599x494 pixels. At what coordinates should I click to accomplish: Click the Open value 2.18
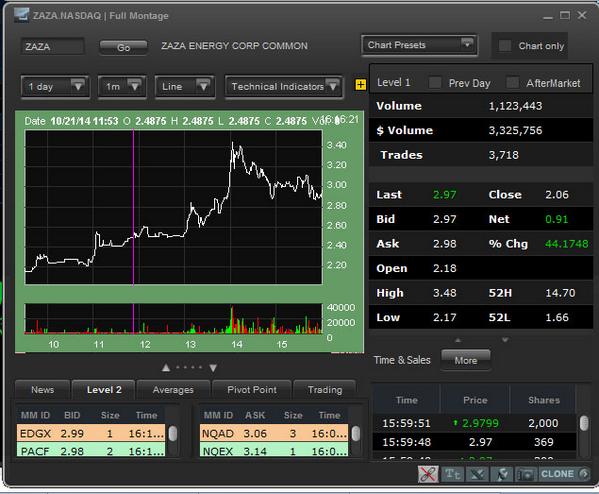click(444, 268)
